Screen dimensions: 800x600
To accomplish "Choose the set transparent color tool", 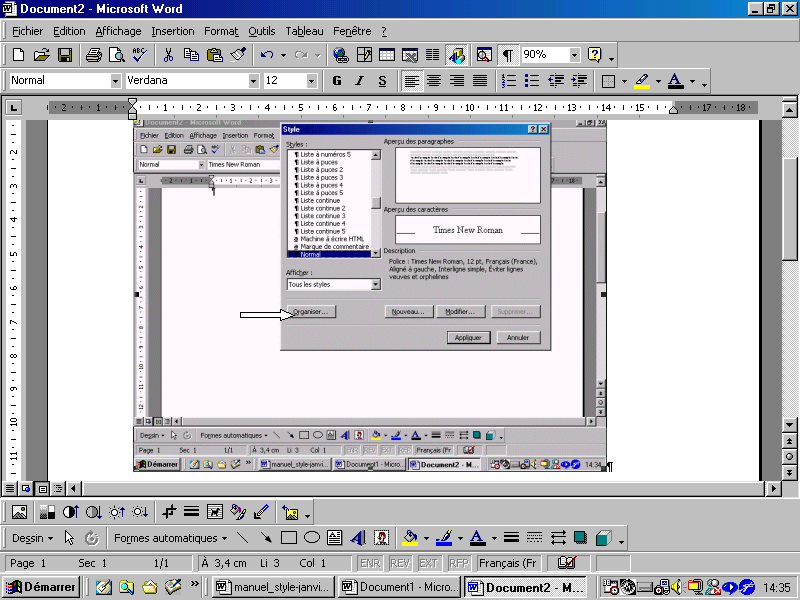I will tap(261, 512).
